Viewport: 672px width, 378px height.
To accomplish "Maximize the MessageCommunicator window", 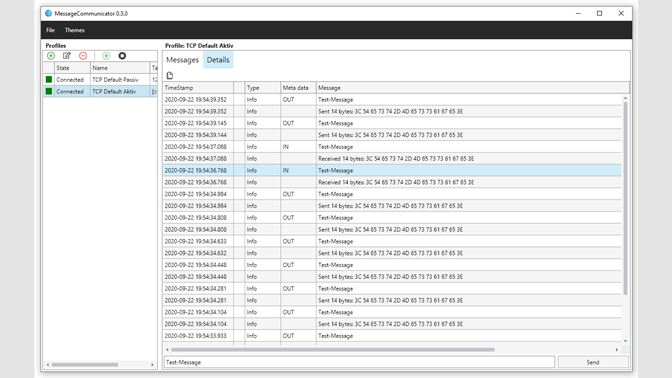I will tap(600, 13).
